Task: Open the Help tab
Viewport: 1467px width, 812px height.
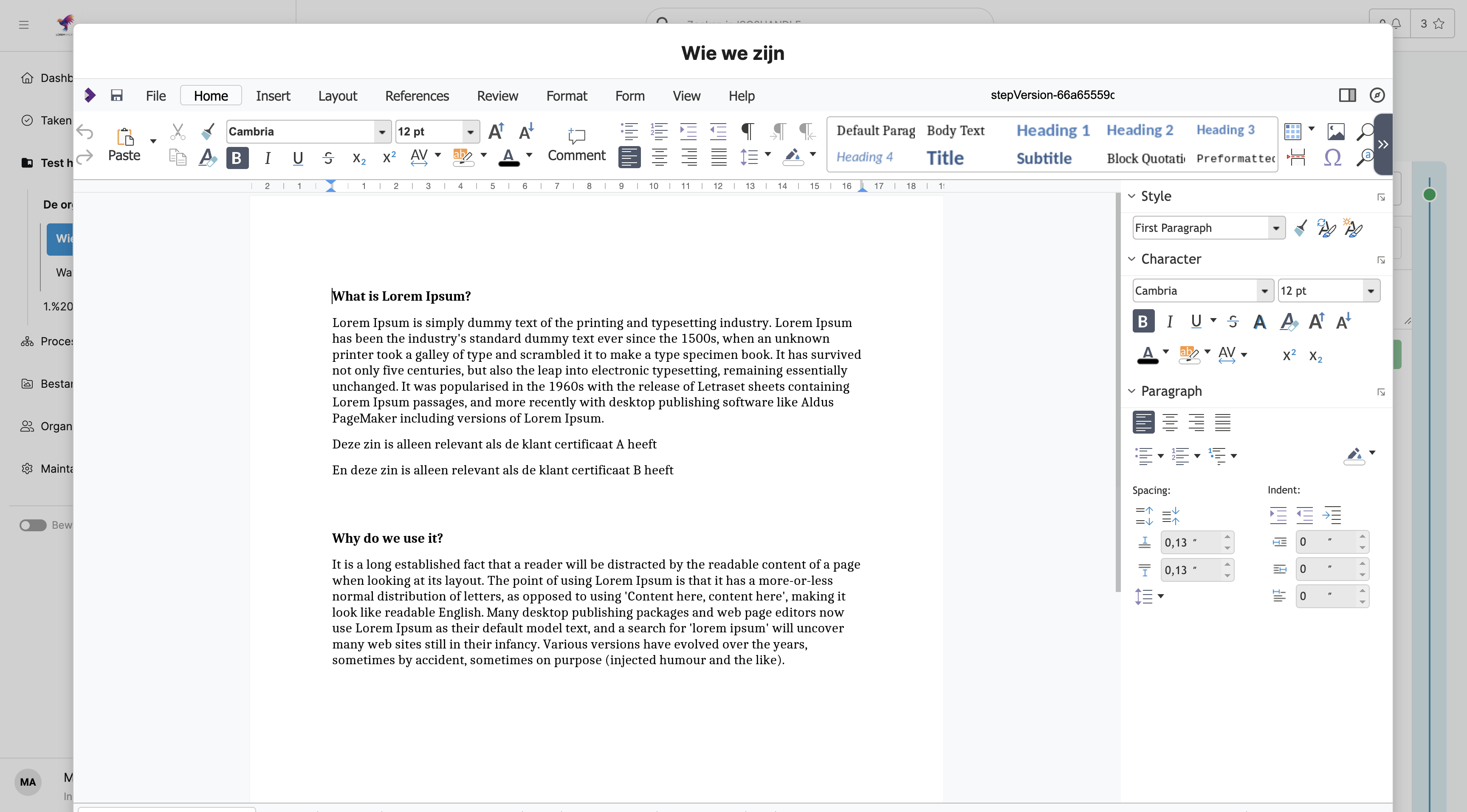Action: pos(742,96)
